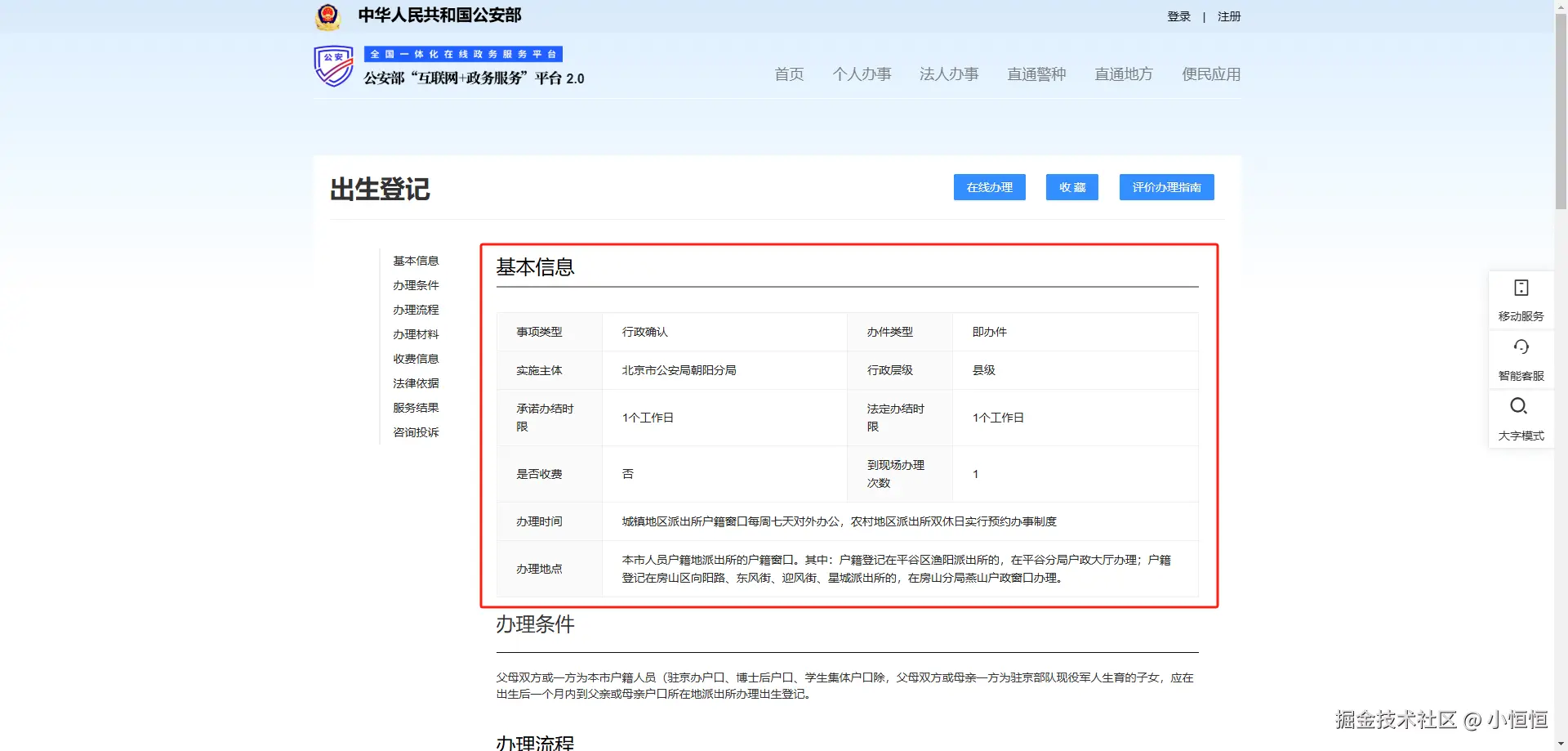Click the 实施主体 label cell

(x=550, y=370)
